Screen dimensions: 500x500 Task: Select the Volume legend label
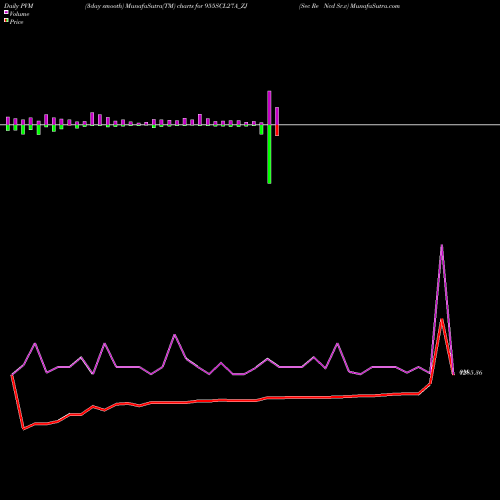[19, 14]
